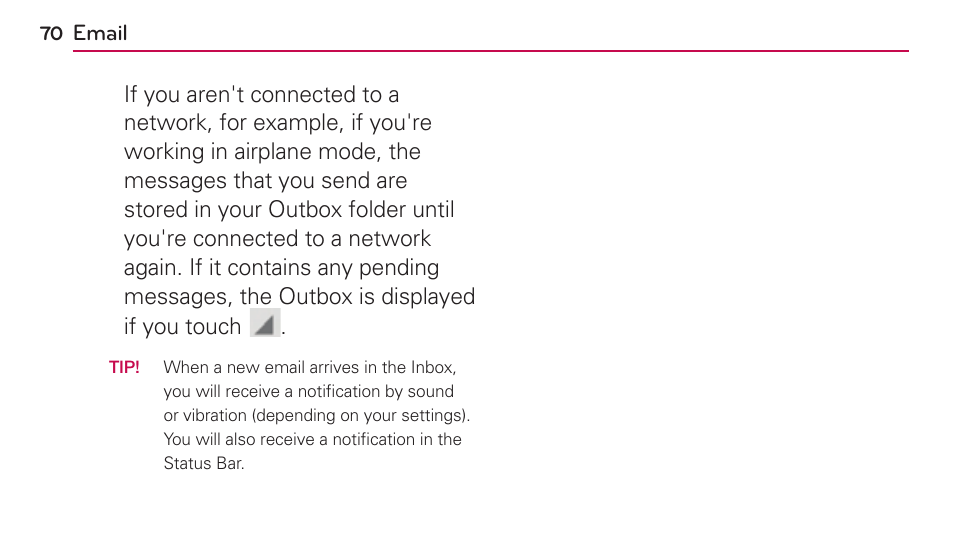The width and height of the screenshot is (954, 546).
Task: Click the words "Status Bar." in tip
Action: tap(204, 463)
